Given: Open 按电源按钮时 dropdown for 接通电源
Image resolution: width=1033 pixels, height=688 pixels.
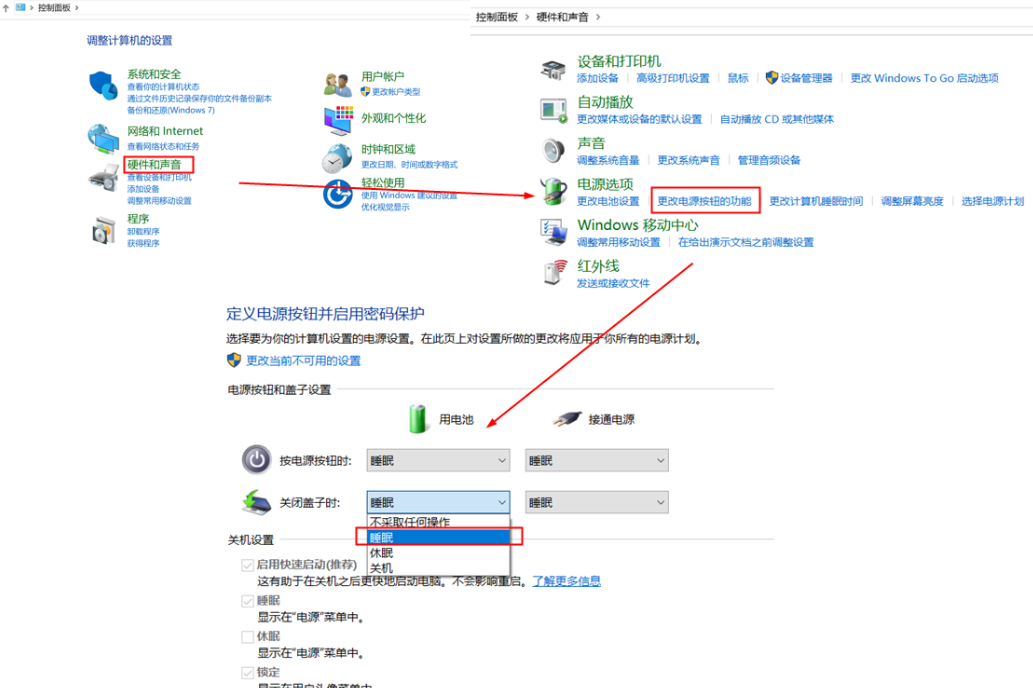Looking at the screenshot, I should [596, 460].
